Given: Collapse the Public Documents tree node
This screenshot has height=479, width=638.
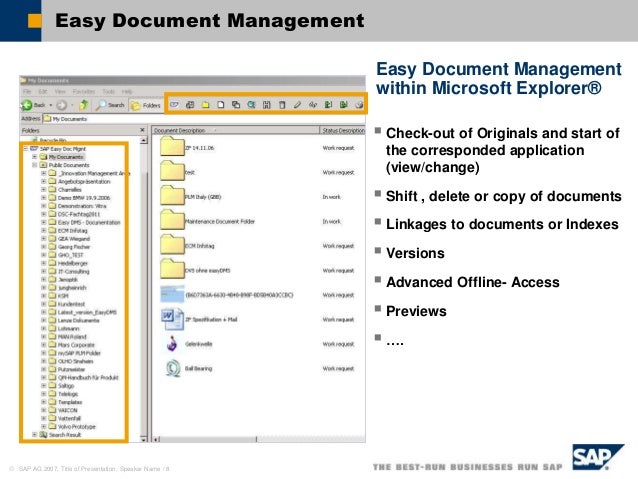Looking at the screenshot, I should point(35,165).
